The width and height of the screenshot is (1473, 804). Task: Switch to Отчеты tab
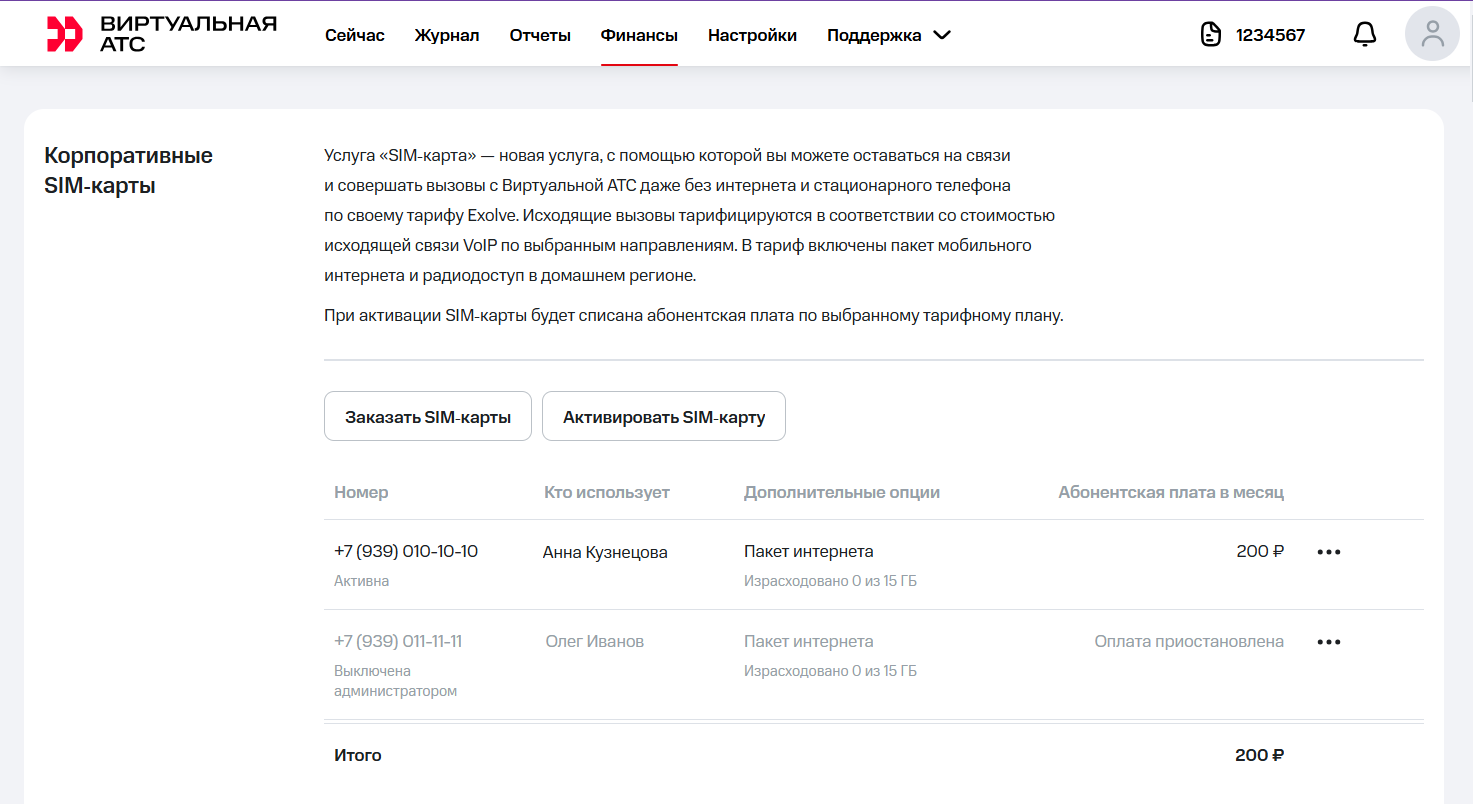[x=540, y=35]
